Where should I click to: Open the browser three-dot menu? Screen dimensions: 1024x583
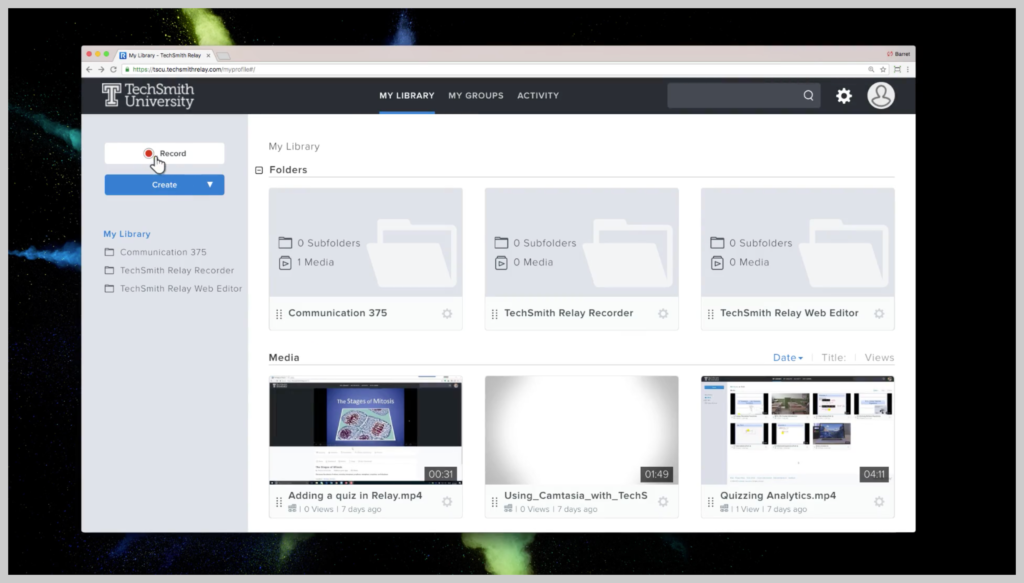point(907,69)
